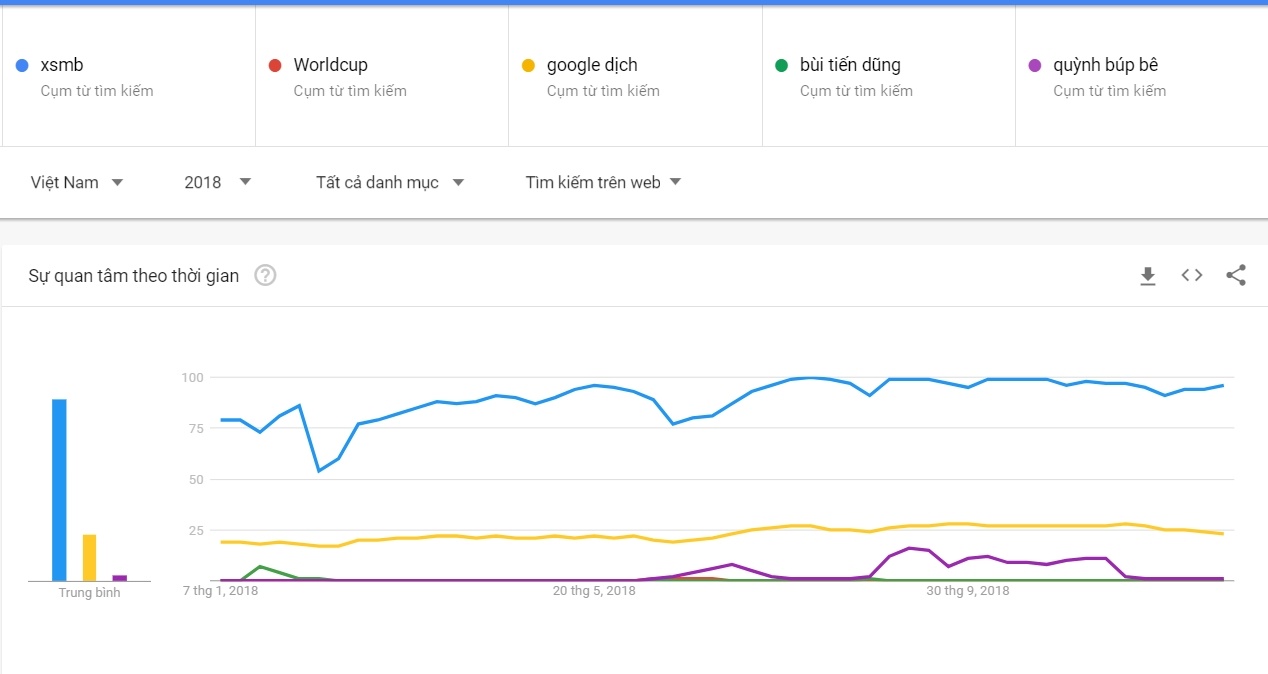Select the blue dot next to xsmb

click(x=24, y=64)
